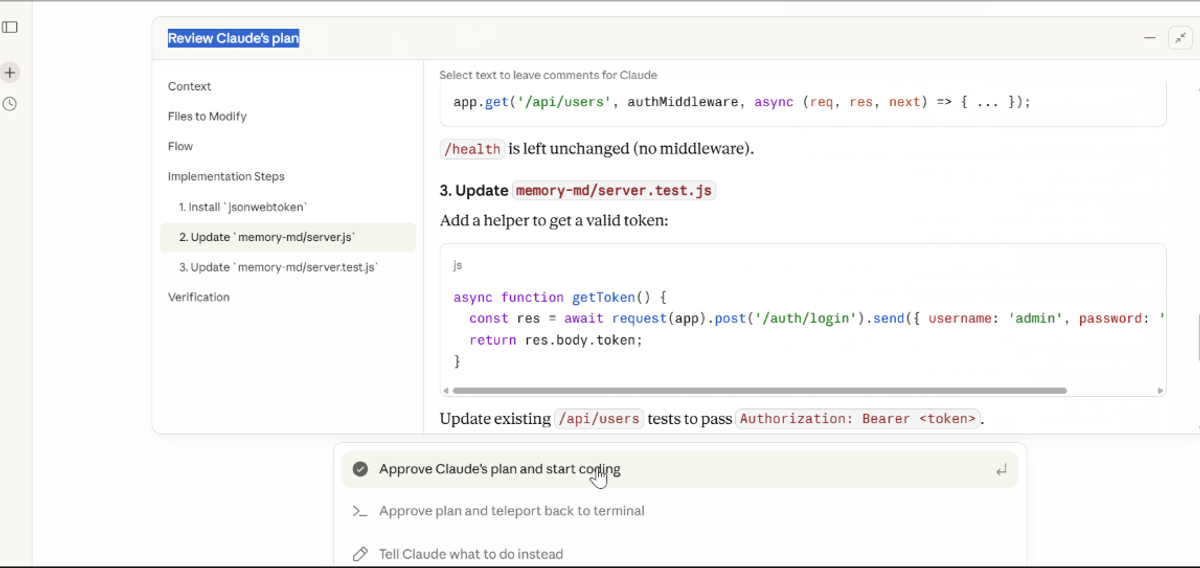Image resolution: width=1200 pixels, height=568 pixels.
Task: Click 'Add a helper to get a valid token' text
Action: point(554,220)
